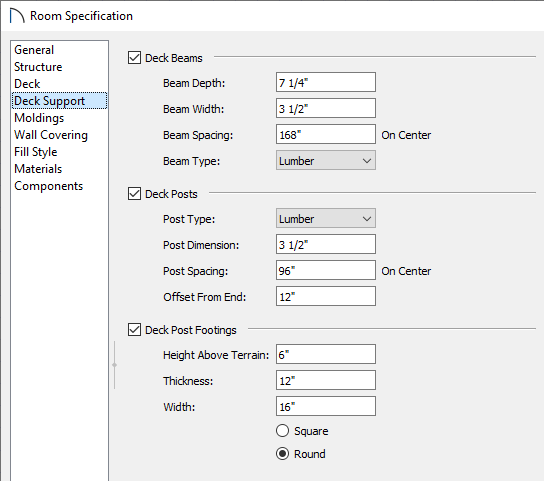Go to the Deck panel
Screen dimensions: 544x481
[x=27, y=84]
